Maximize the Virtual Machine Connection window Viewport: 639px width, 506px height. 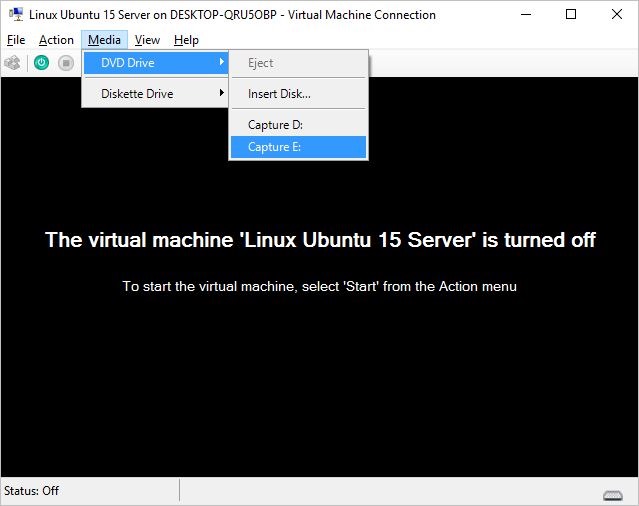point(571,15)
